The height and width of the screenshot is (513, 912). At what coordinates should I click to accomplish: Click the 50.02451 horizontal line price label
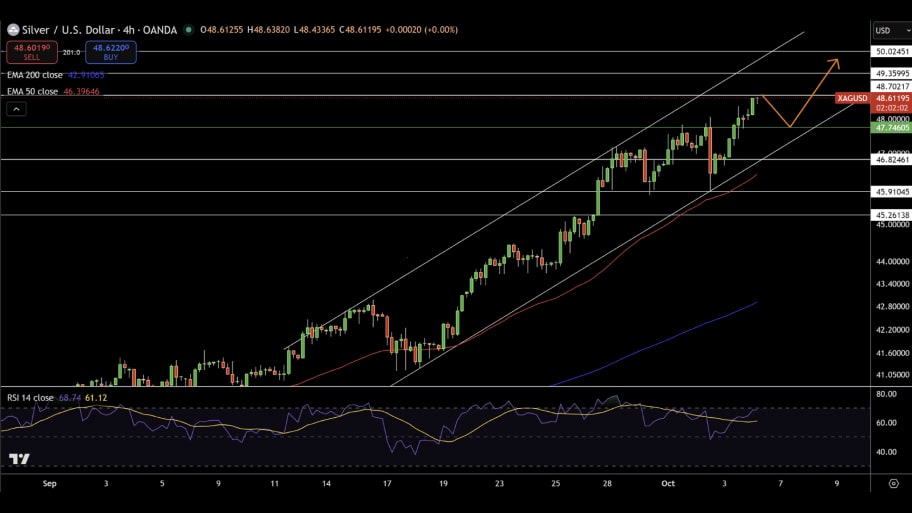[891, 51]
